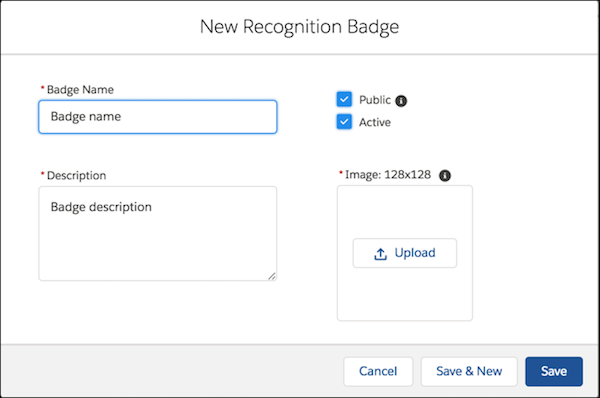Click the Badge Name input field
This screenshot has height=398, width=600.
point(158,117)
